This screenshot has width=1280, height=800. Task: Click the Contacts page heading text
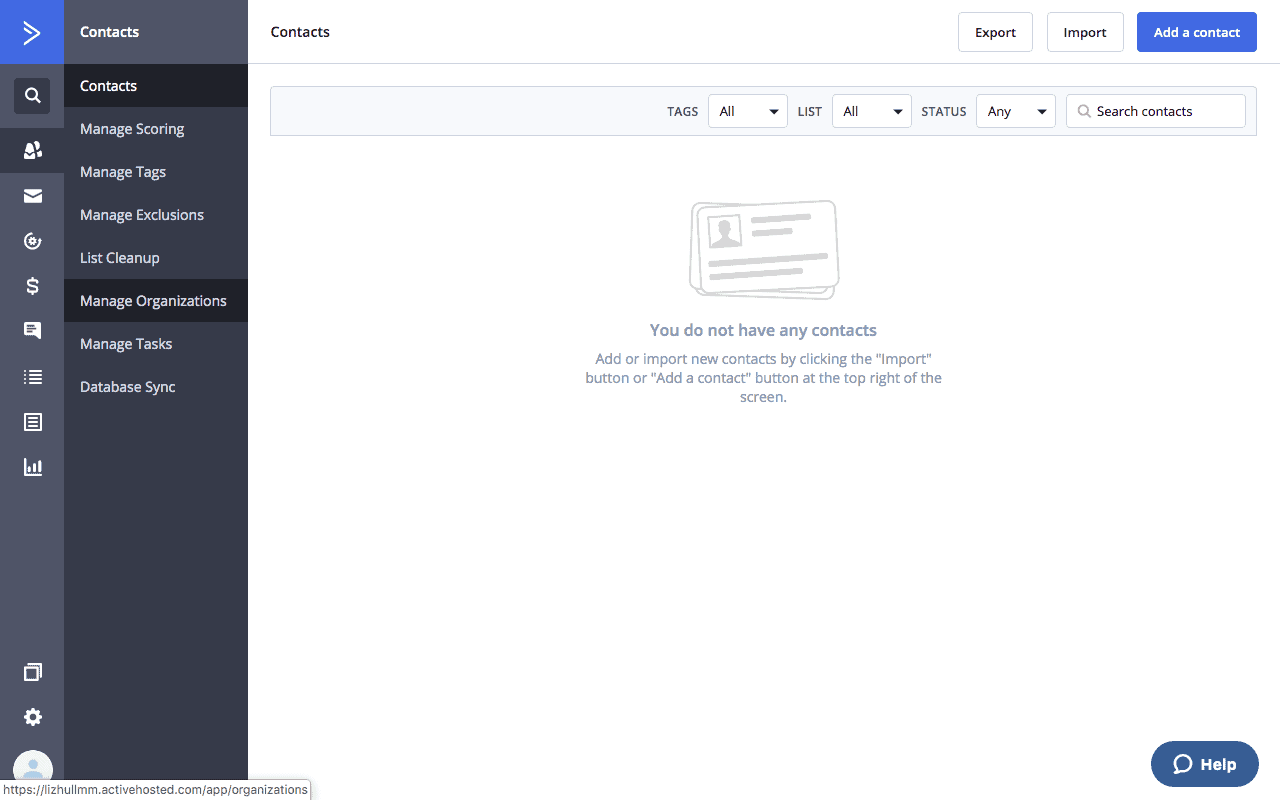click(300, 32)
